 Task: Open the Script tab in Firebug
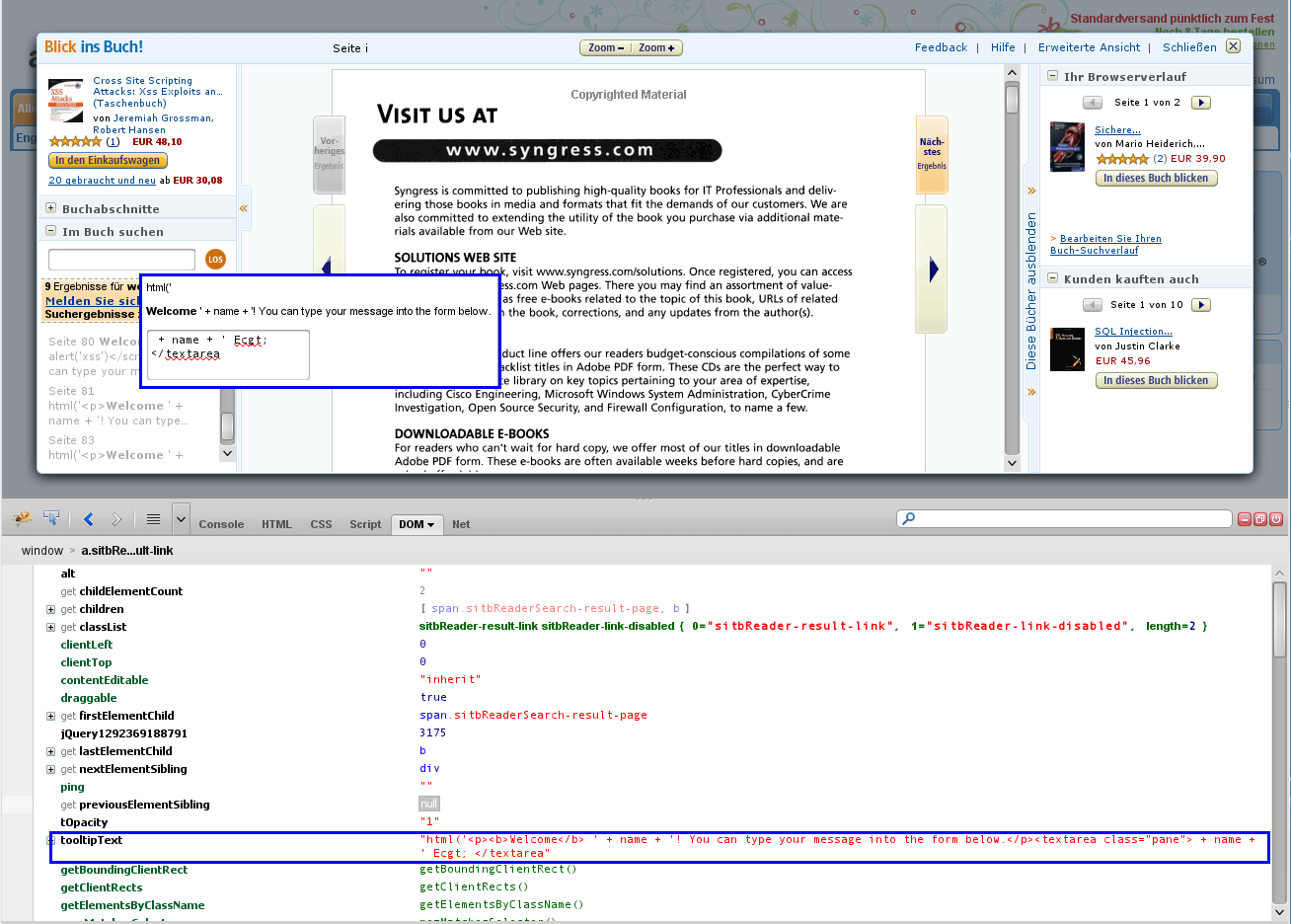click(365, 524)
